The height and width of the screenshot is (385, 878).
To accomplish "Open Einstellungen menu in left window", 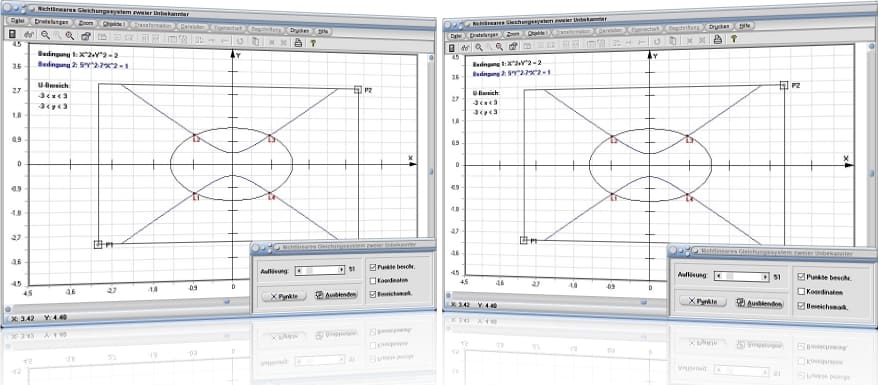I will pyautogui.click(x=51, y=22).
